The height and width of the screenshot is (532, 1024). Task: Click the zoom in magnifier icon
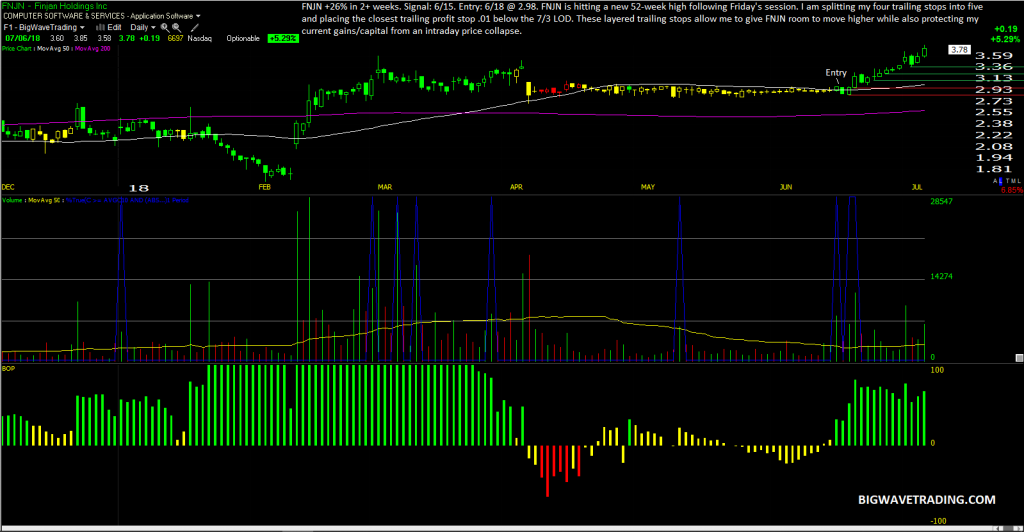point(165,27)
